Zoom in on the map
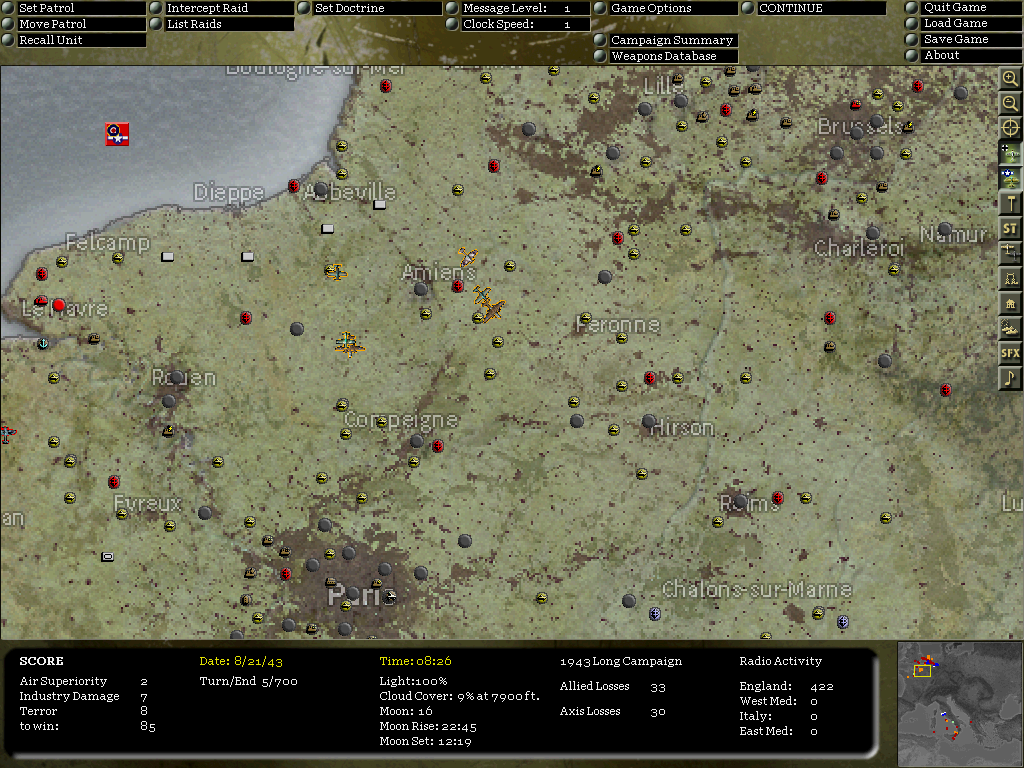1024x768 pixels. (1010, 79)
